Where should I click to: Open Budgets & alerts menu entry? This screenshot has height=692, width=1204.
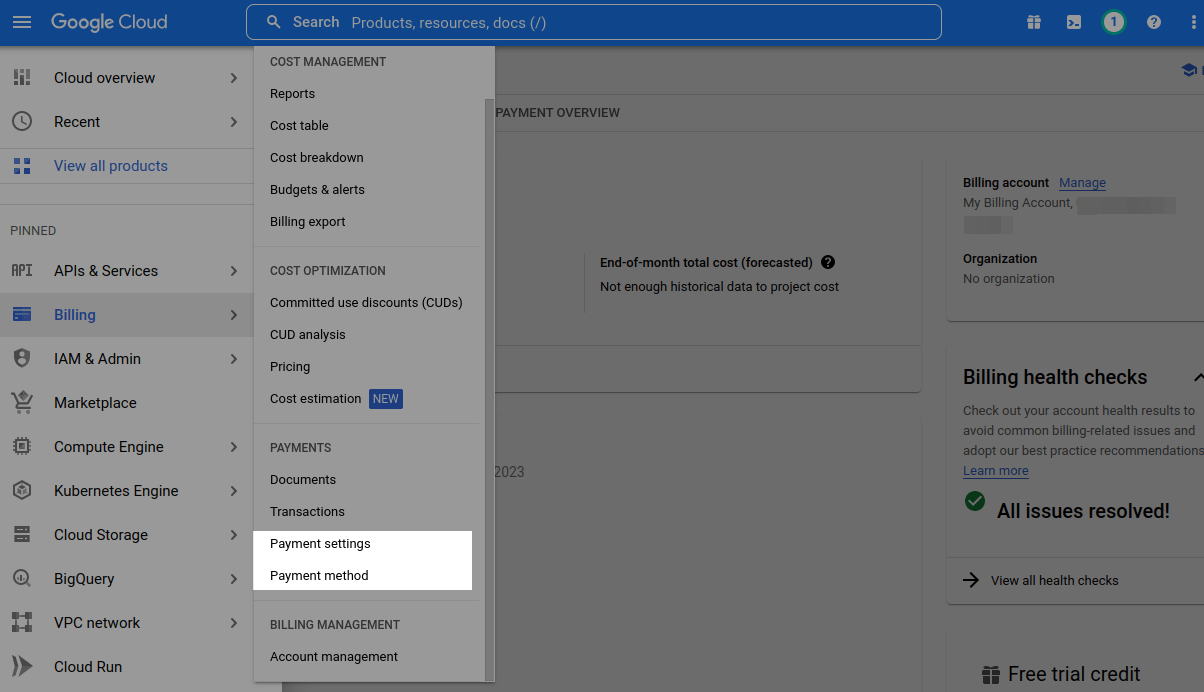(x=317, y=190)
